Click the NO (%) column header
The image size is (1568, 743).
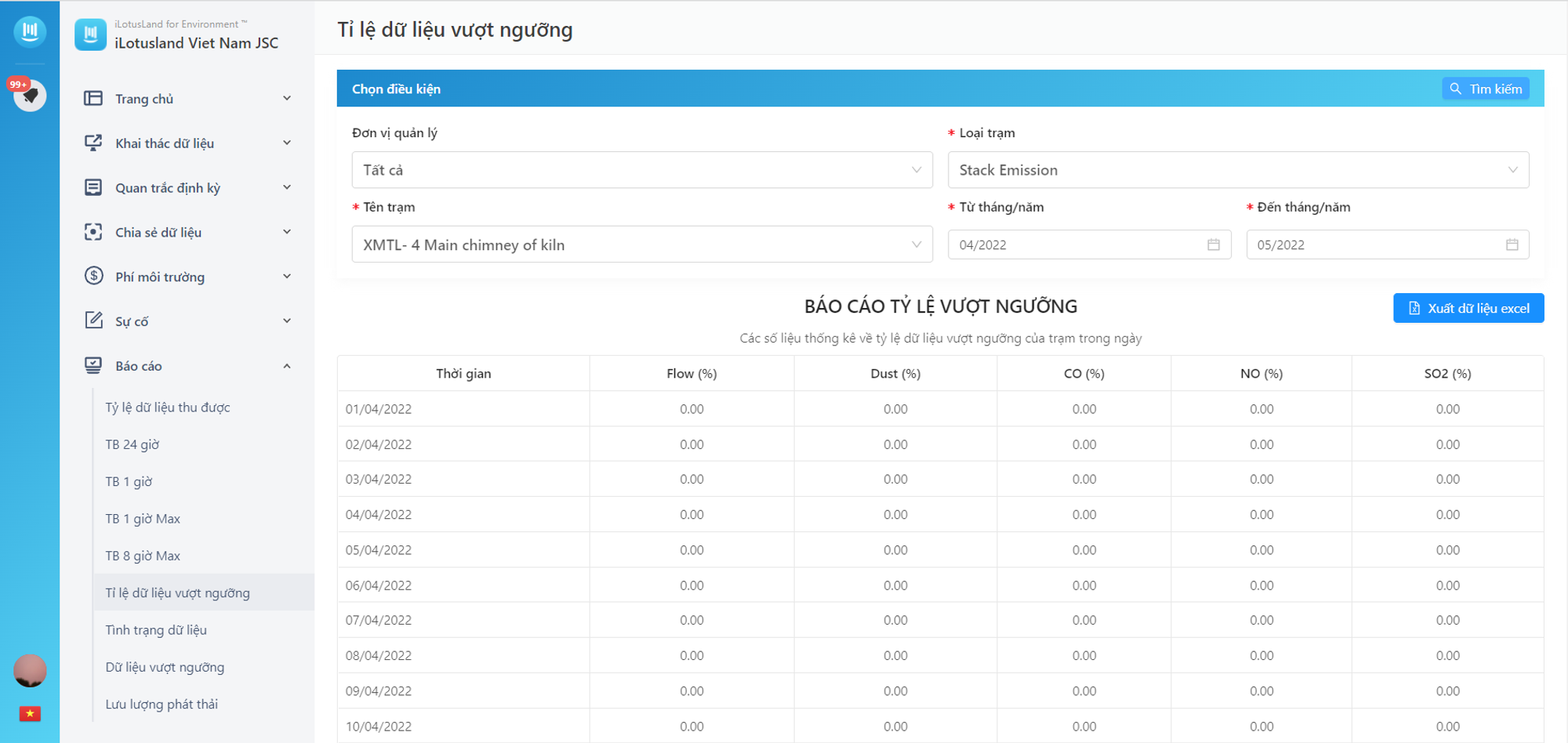(x=1261, y=374)
